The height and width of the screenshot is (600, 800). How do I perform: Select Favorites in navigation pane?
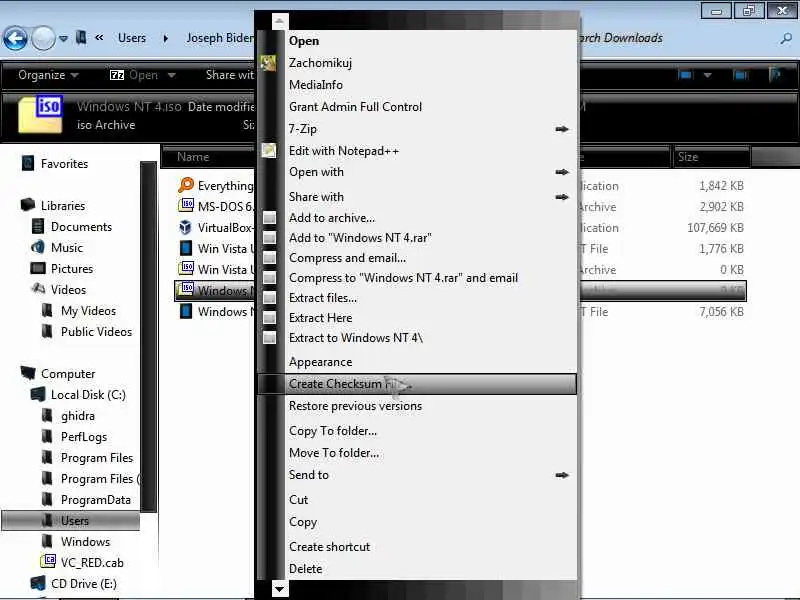point(64,164)
